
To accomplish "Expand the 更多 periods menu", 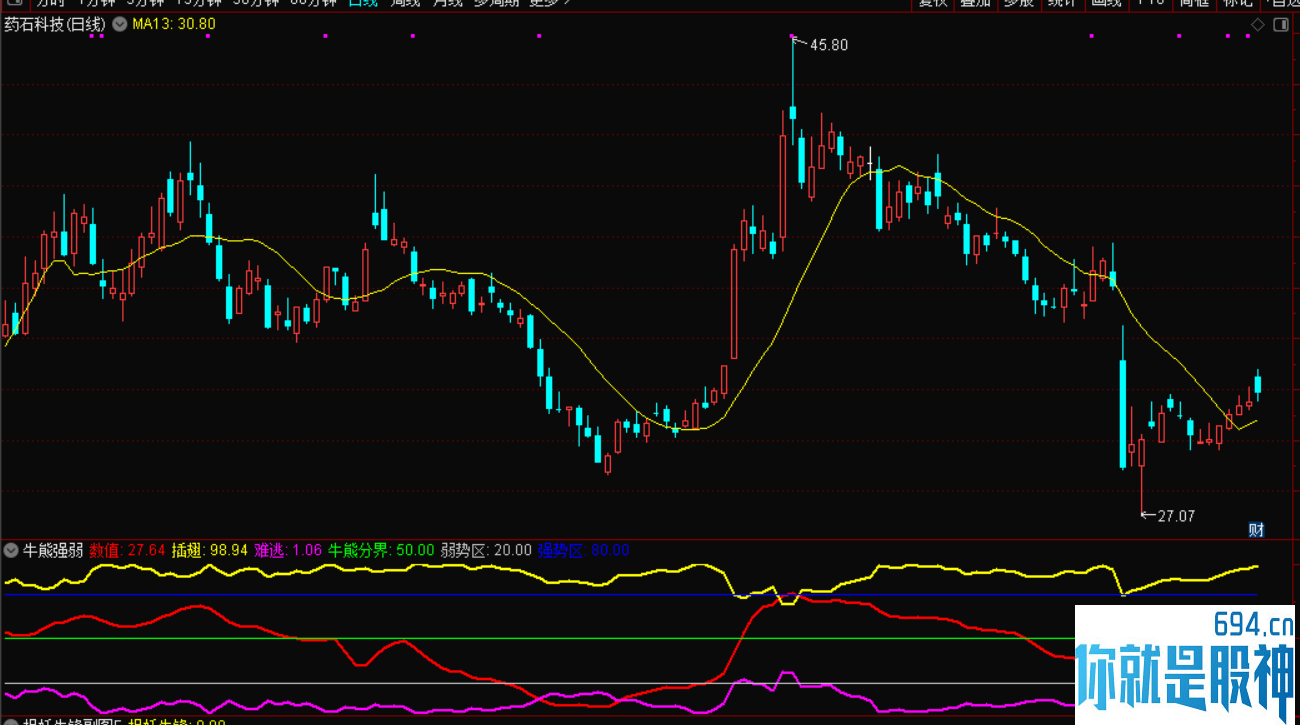I will [x=549, y=4].
